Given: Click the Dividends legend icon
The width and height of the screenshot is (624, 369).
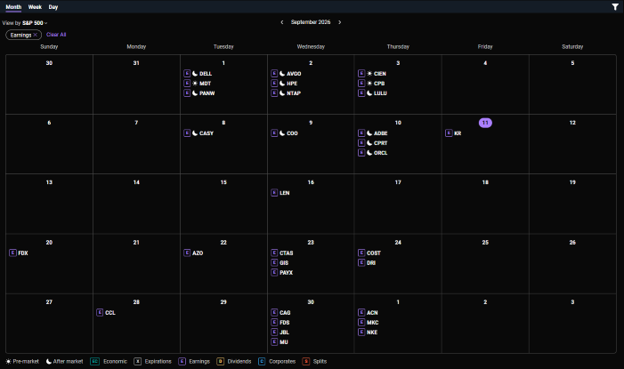Looking at the screenshot, I should pyautogui.click(x=220, y=361).
